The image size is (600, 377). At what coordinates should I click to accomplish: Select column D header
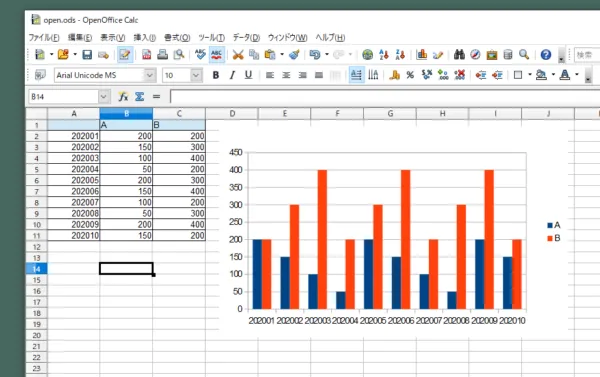[232, 114]
